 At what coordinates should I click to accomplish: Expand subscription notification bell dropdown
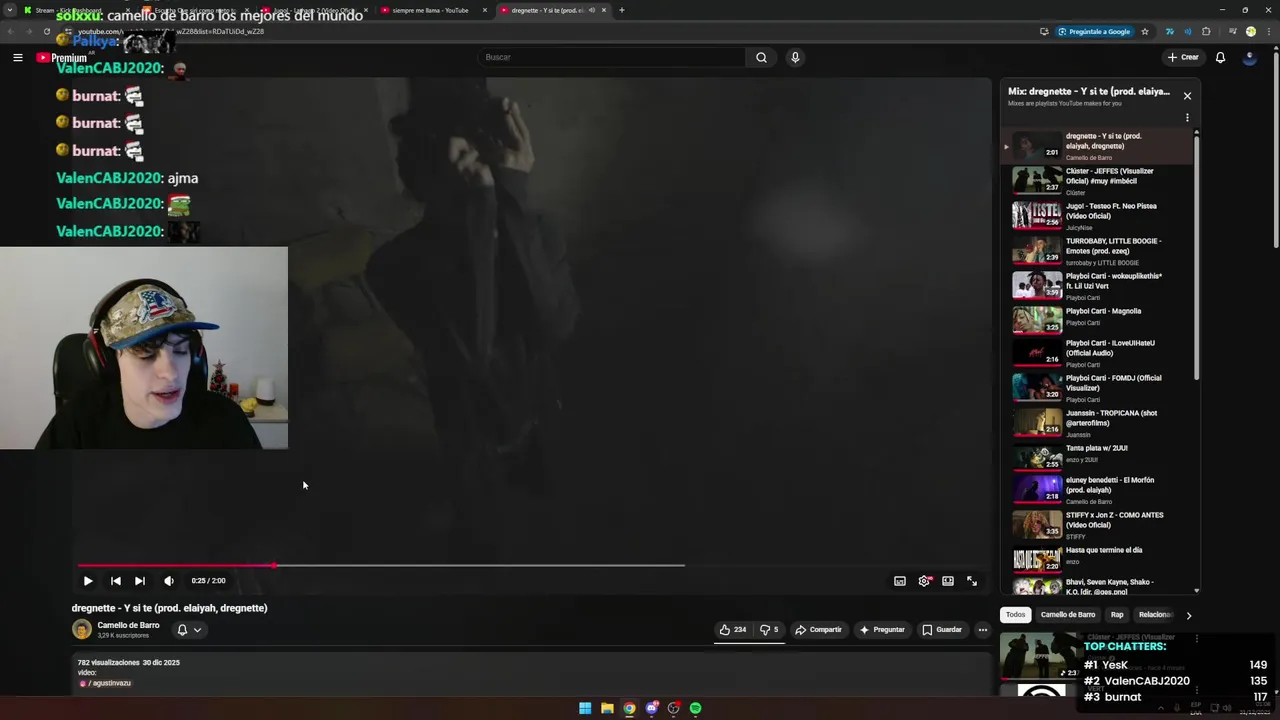189,630
